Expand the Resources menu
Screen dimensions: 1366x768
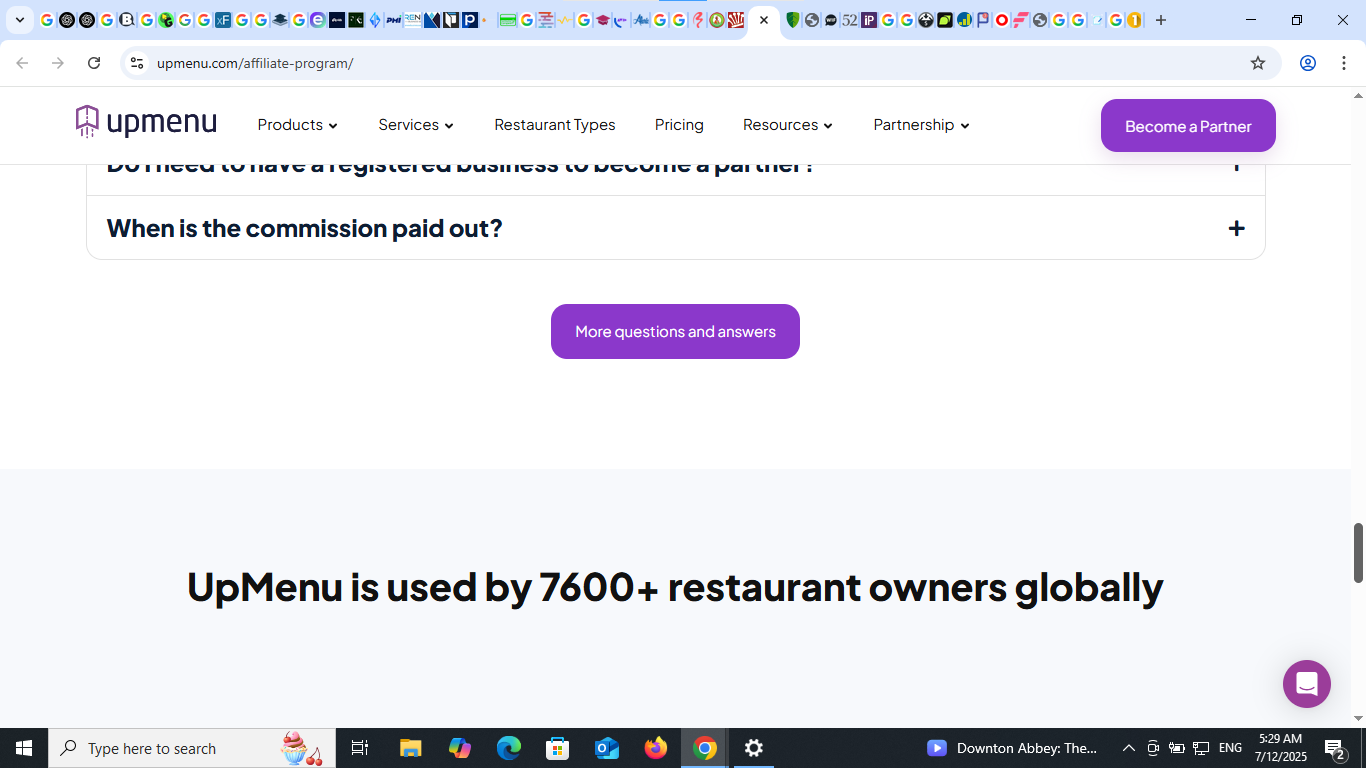pyautogui.click(x=788, y=125)
